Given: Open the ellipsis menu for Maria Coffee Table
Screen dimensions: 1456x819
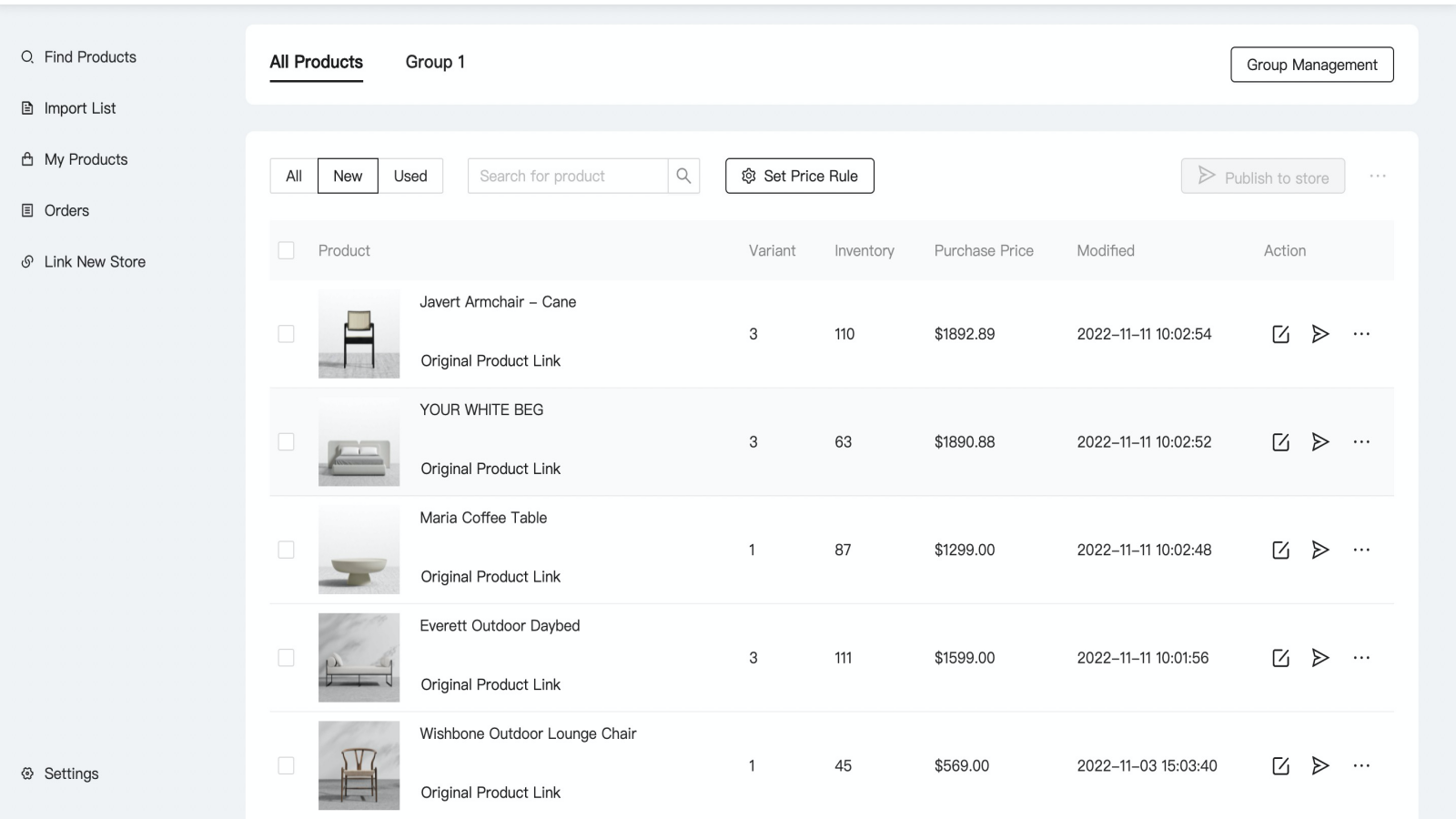Looking at the screenshot, I should [x=1361, y=550].
